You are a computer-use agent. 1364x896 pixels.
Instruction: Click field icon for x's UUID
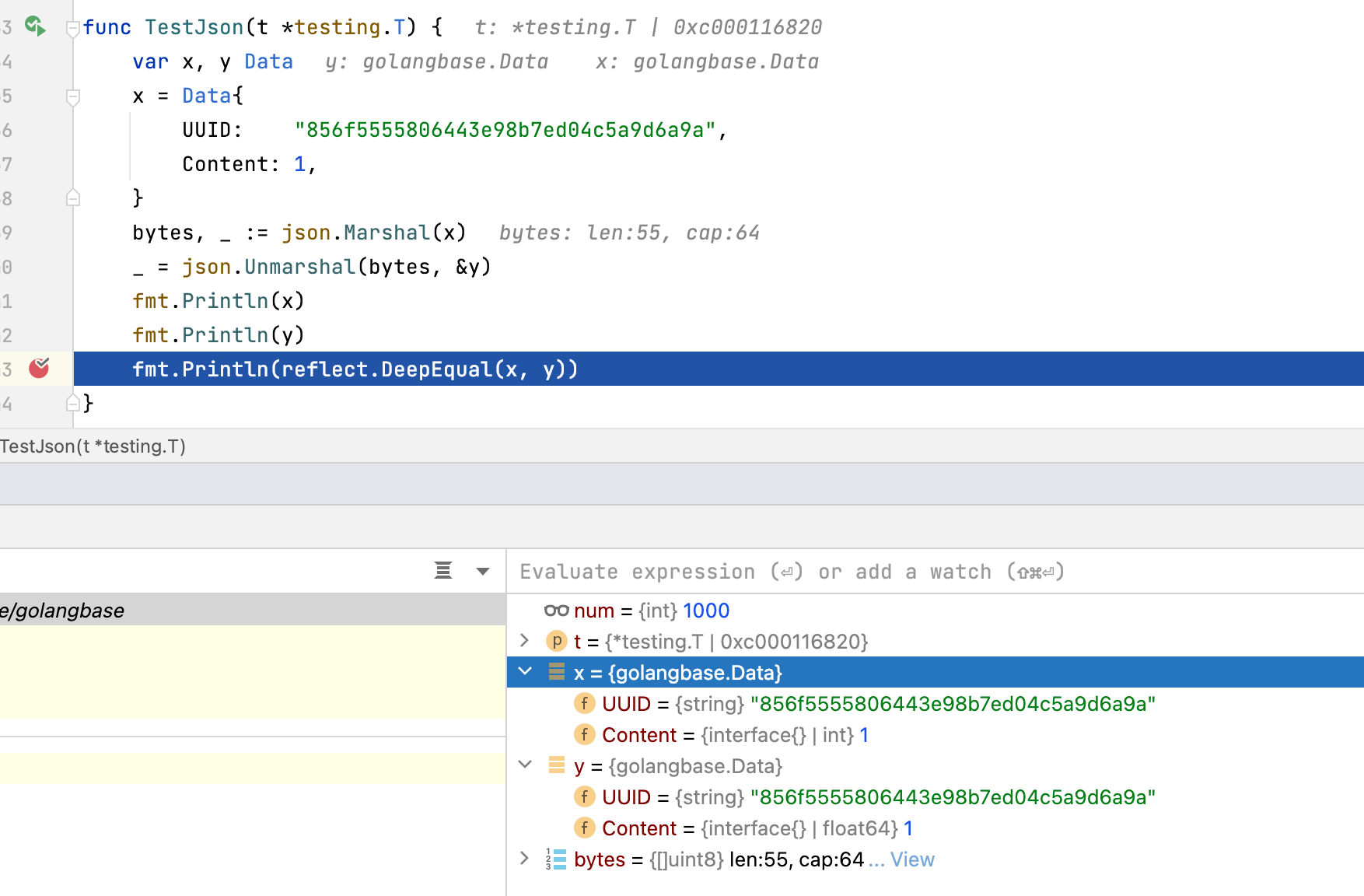tap(584, 703)
